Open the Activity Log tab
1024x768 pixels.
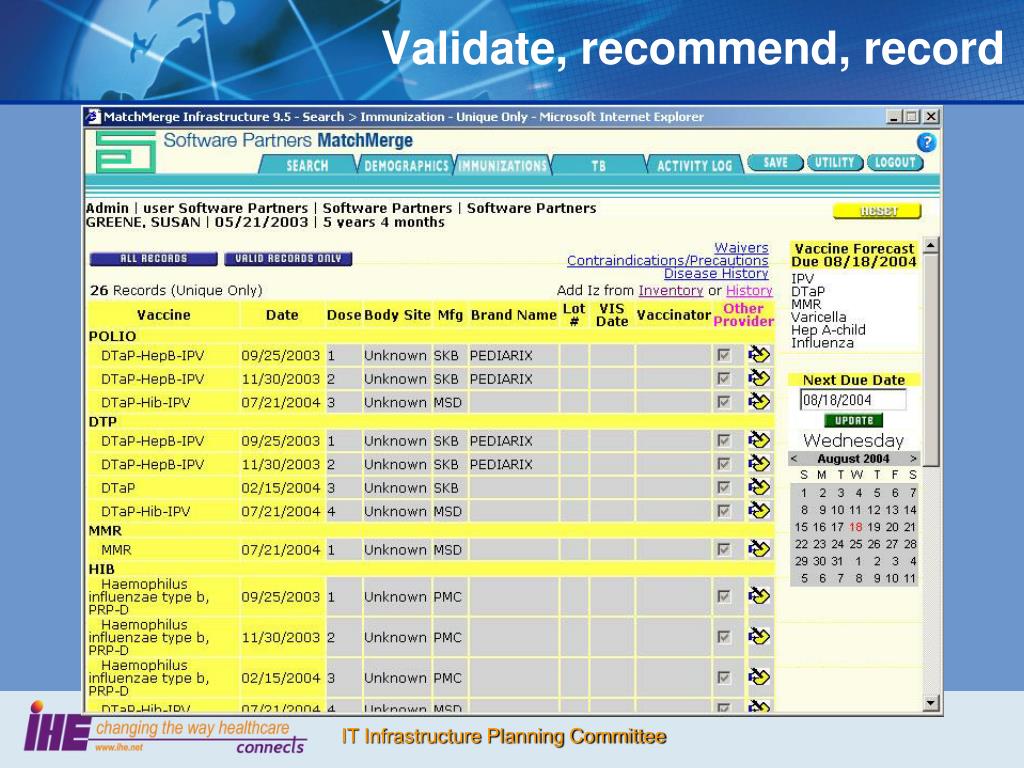694,165
